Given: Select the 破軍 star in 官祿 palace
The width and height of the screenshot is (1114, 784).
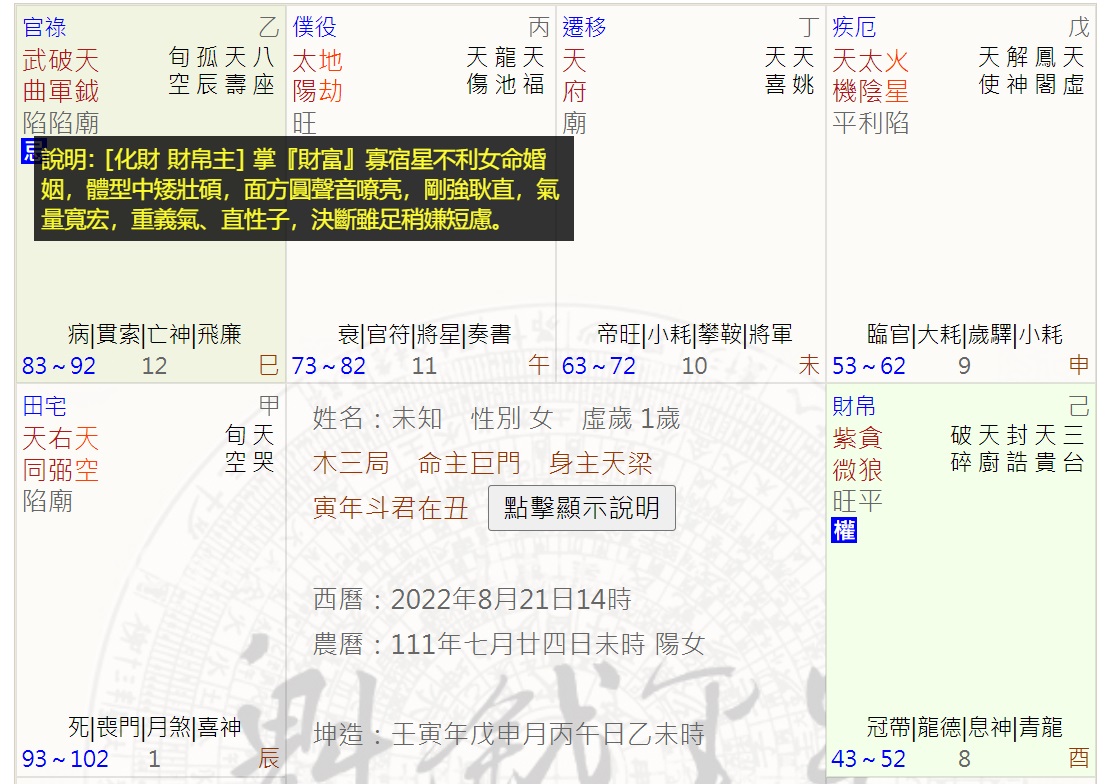Looking at the screenshot, I should click(x=60, y=75).
